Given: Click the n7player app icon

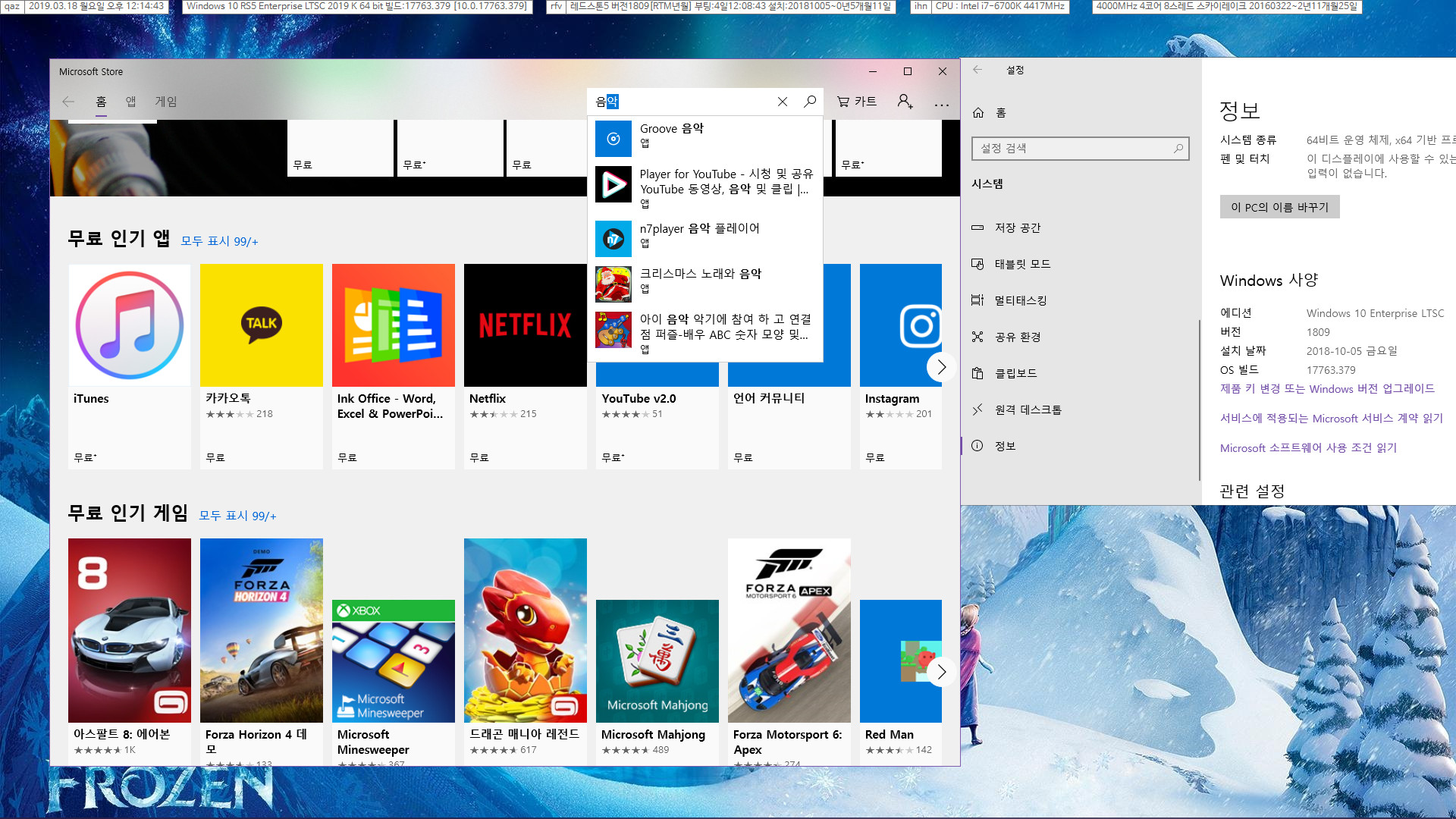Looking at the screenshot, I should [613, 240].
